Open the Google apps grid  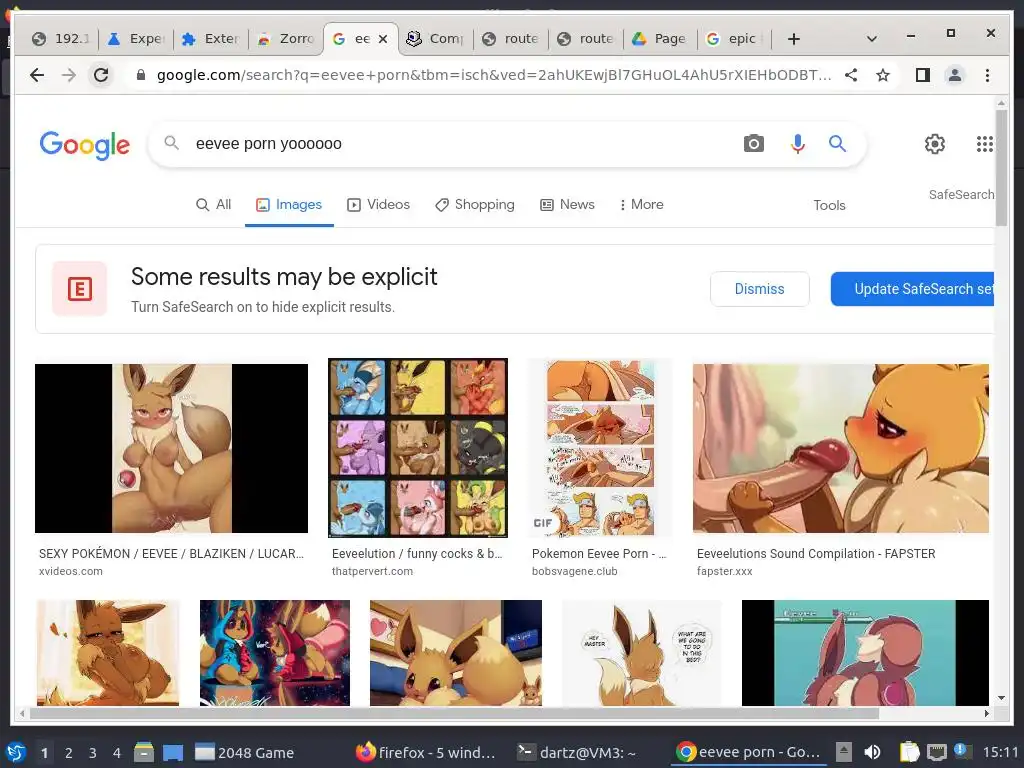tap(984, 144)
